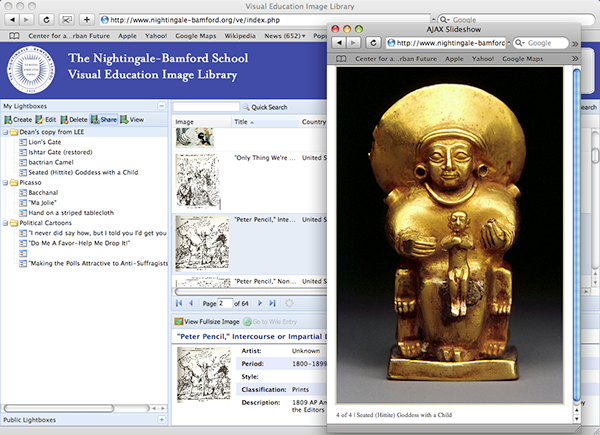Click the add bookmark plus button
This screenshot has height=435, width=600.
pyautogui.click(x=87, y=20)
